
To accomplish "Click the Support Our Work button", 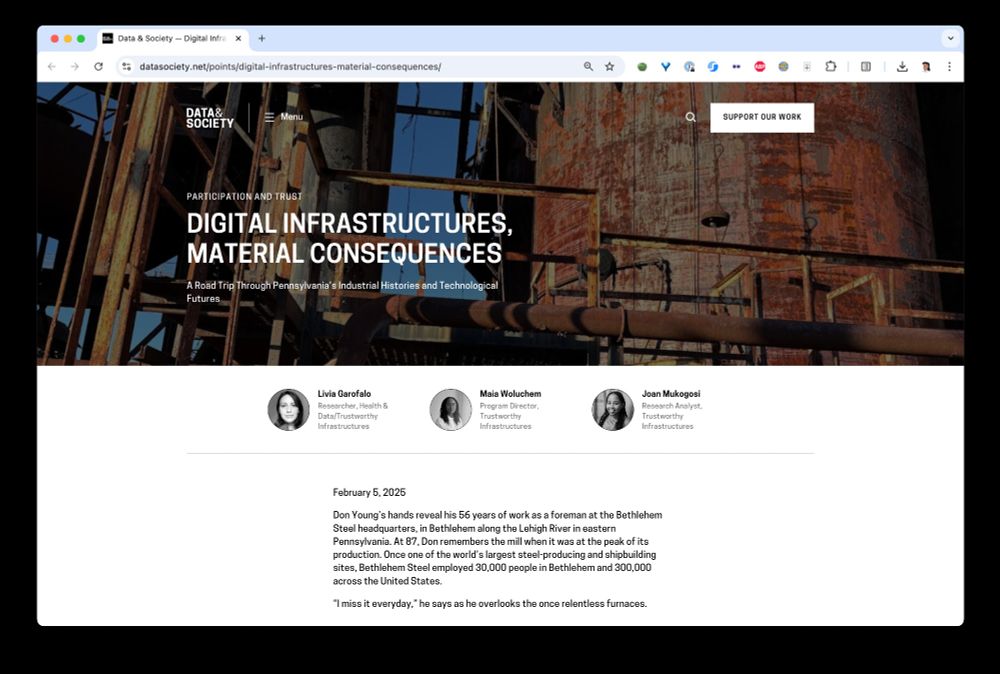I will click(762, 117).
